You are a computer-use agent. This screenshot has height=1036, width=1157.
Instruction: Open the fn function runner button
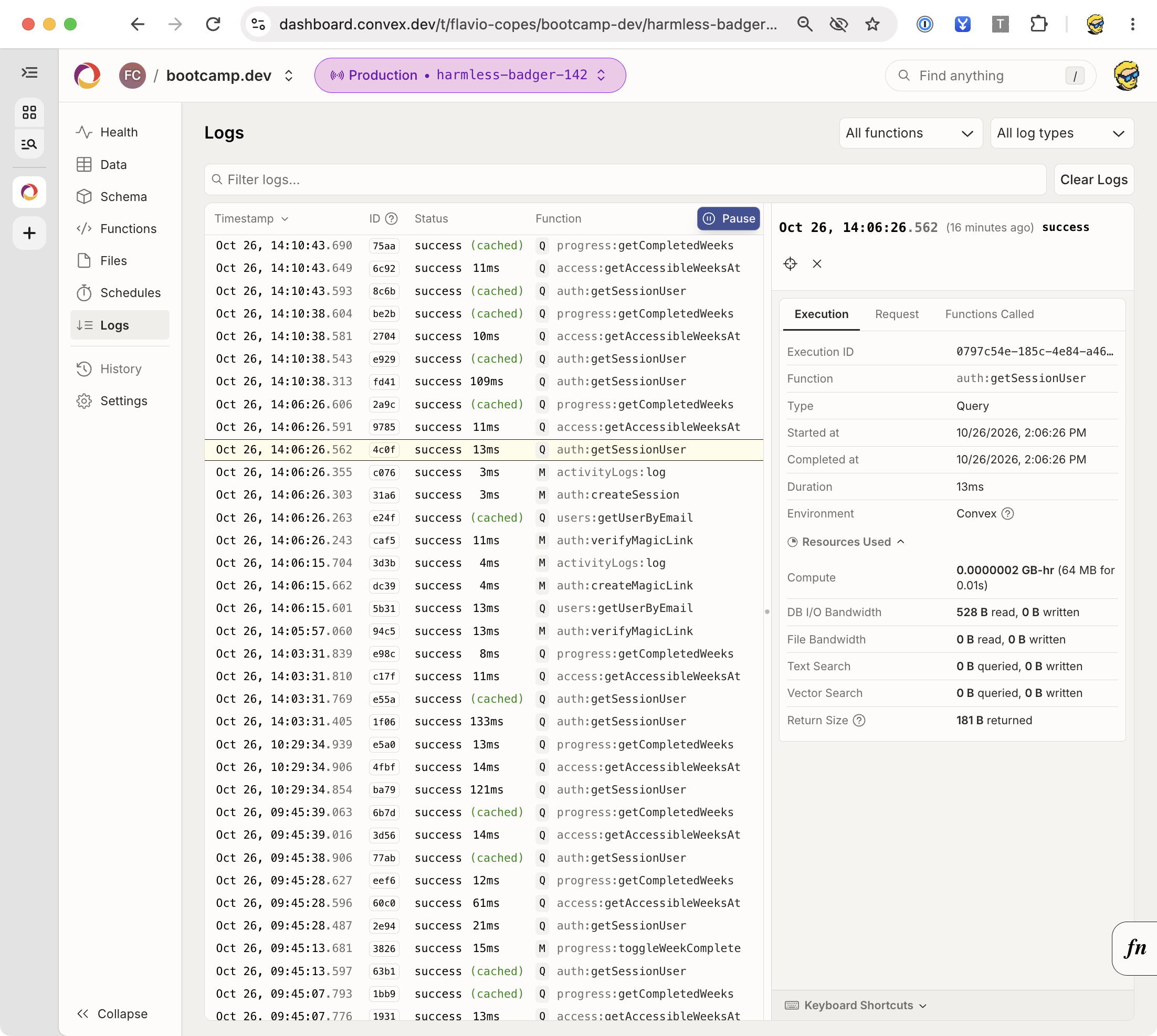1135,948
